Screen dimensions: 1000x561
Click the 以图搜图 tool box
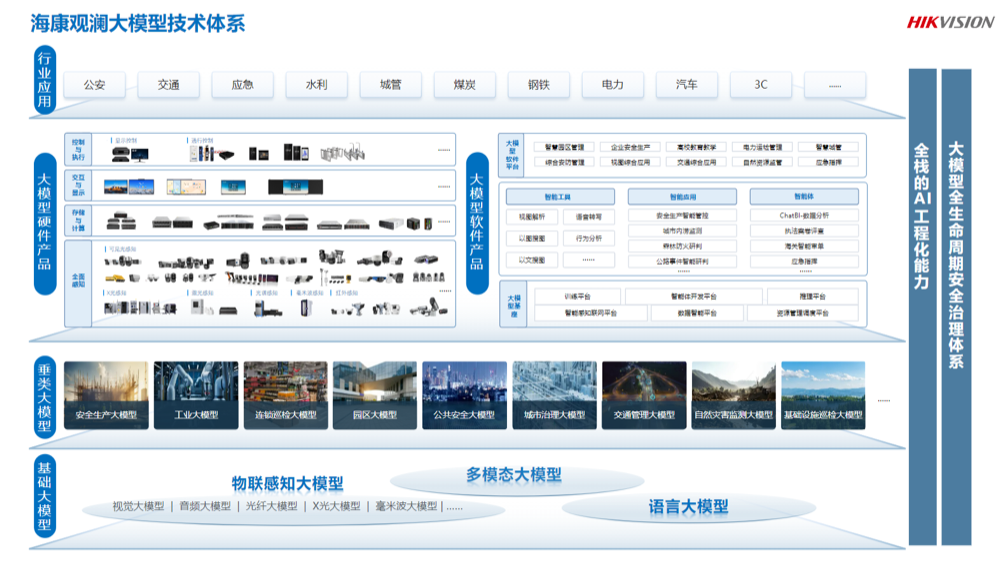tap(532, 238)
